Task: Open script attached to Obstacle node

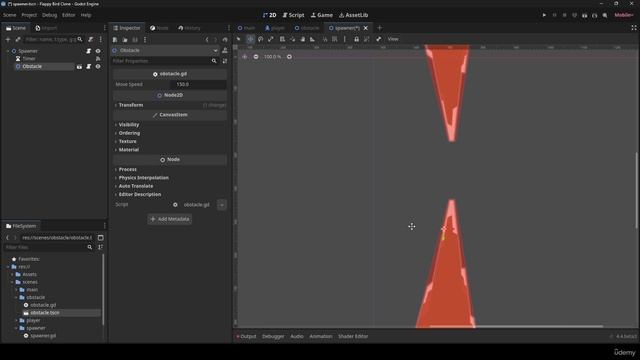Action: tap(89, 67)
